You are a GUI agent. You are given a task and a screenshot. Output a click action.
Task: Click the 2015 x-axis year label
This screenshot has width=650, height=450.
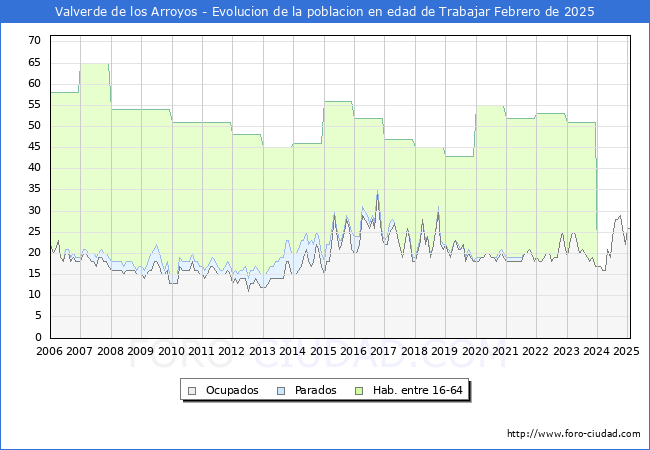pos(323,351)
